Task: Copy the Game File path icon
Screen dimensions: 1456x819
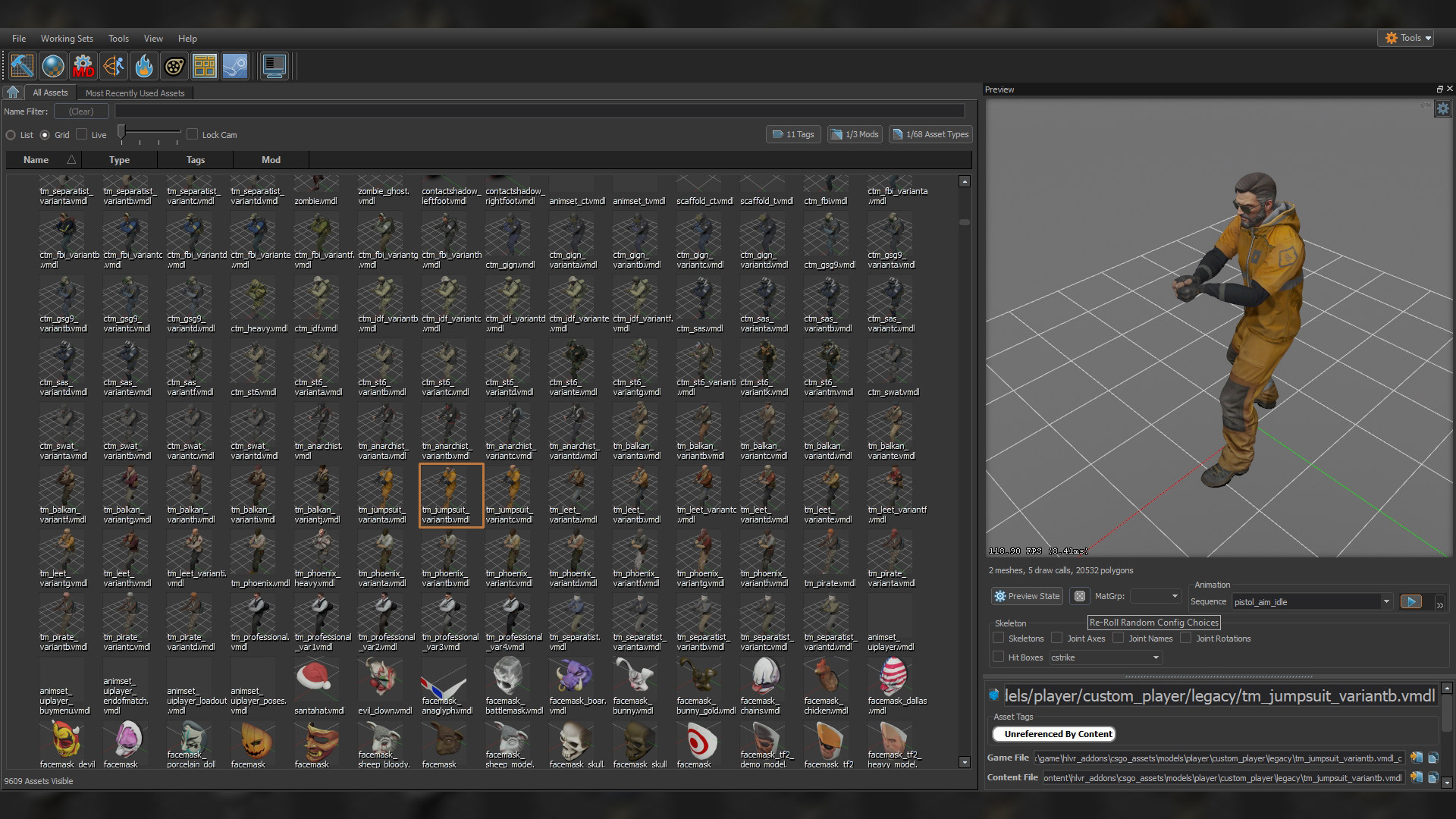Action: [x=1433, y=758]
